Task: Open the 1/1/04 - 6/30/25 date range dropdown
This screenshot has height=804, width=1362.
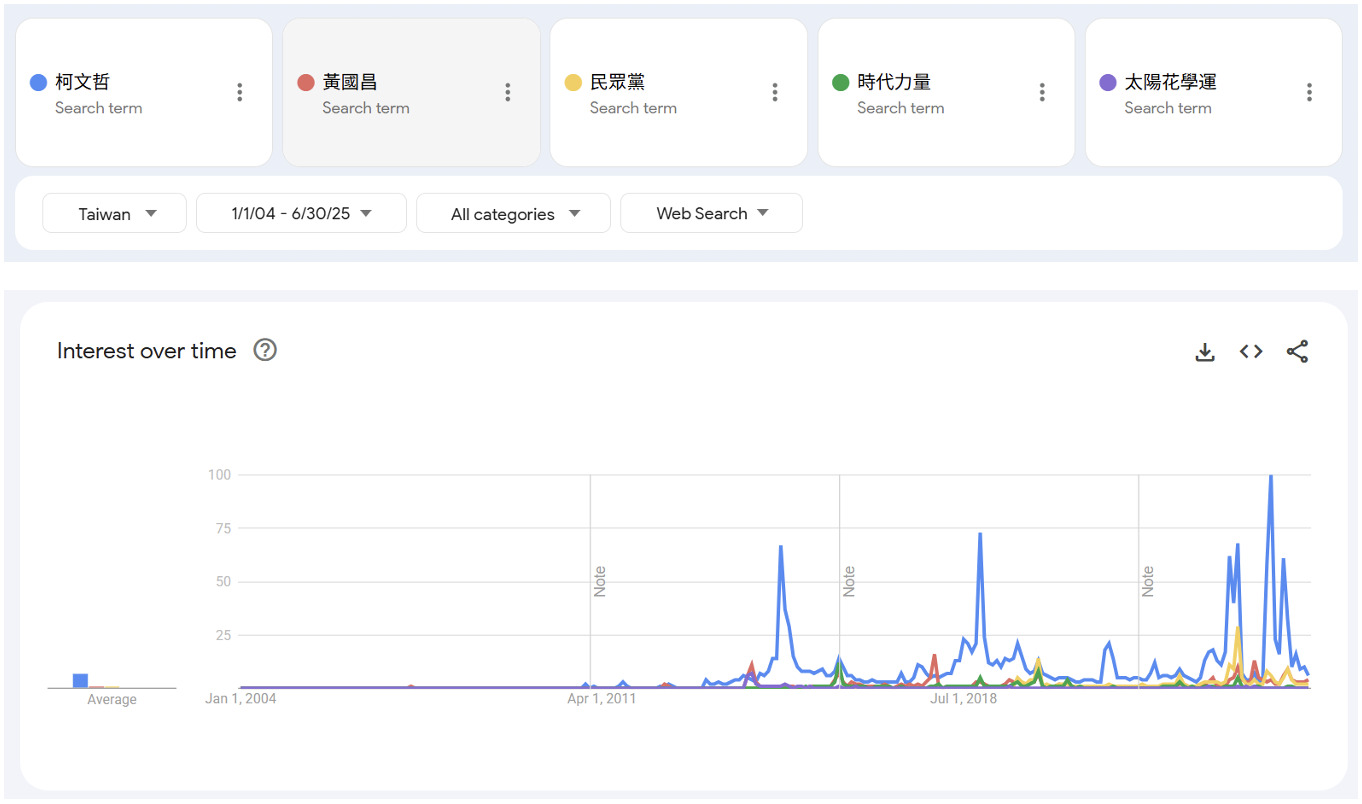Action: [x=301, y=213]
